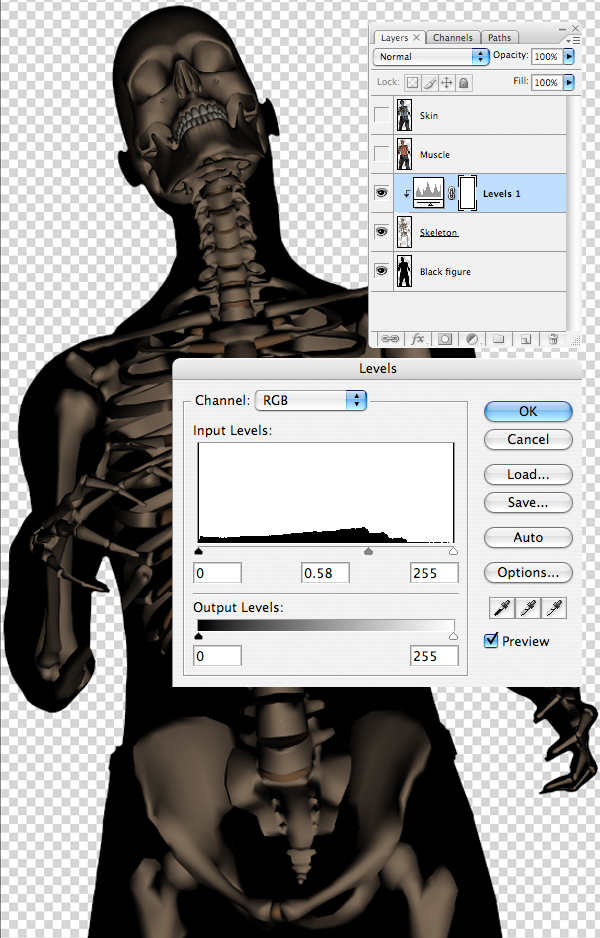Click the Skin layer thumbnail

pos(404,115)
